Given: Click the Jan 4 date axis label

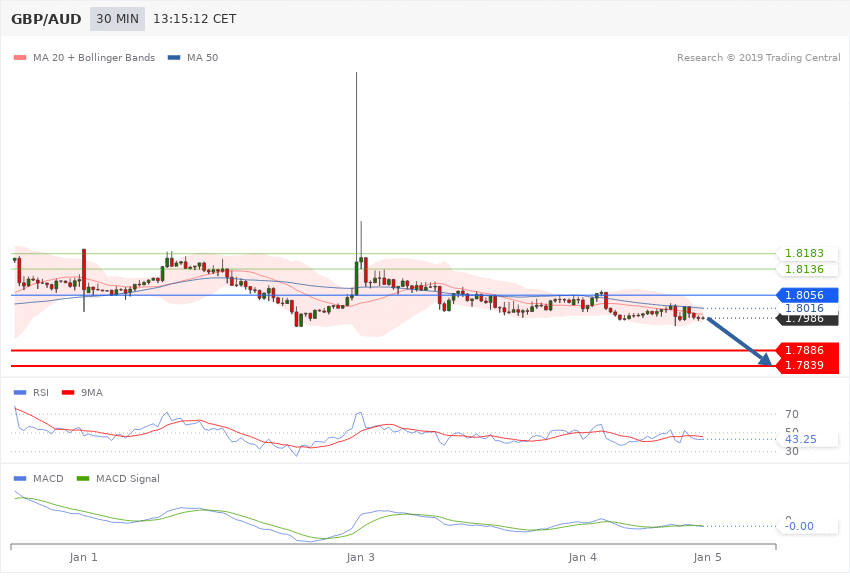Looking at the screenshot, I should (582, 557).
